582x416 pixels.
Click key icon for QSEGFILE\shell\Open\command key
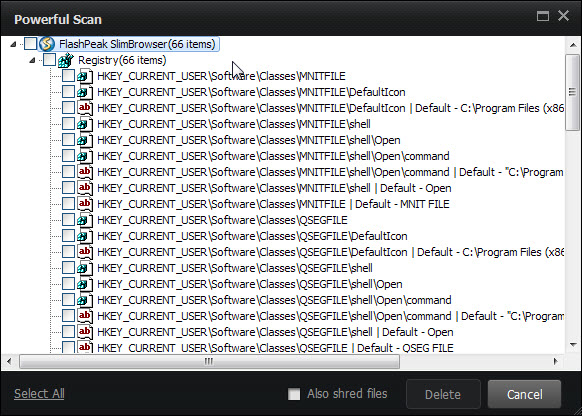(85, 300)
